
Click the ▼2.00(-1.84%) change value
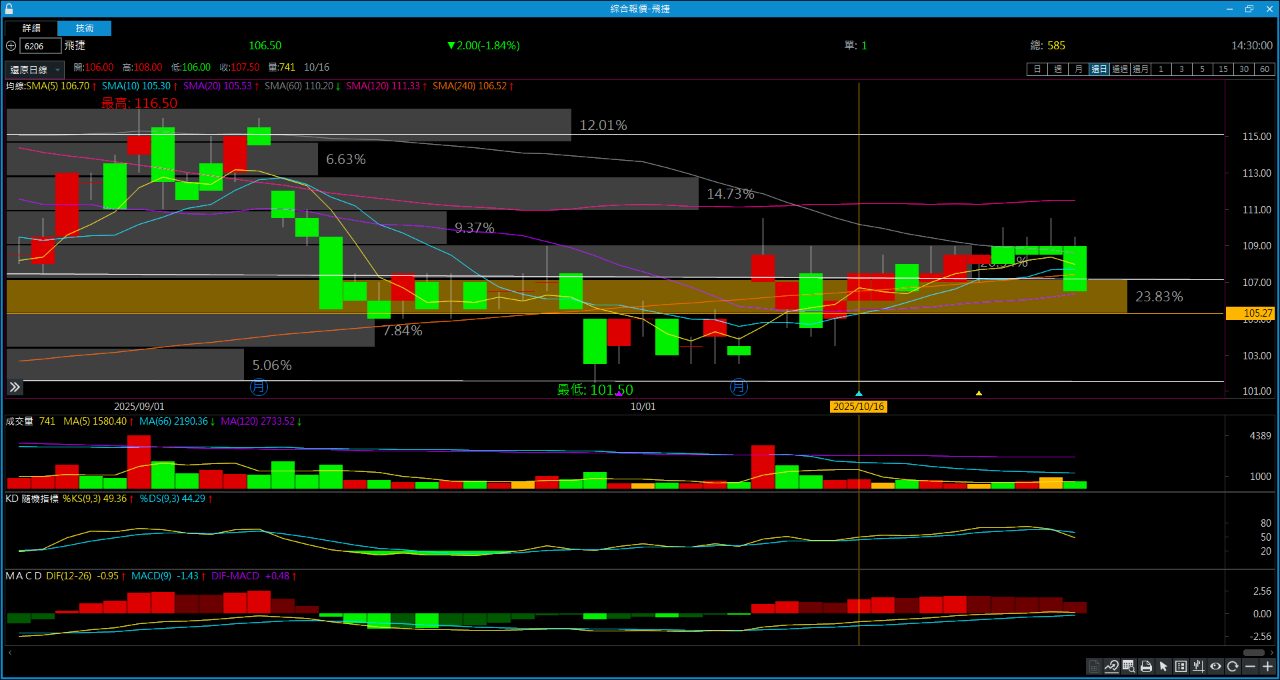[484, 45]
